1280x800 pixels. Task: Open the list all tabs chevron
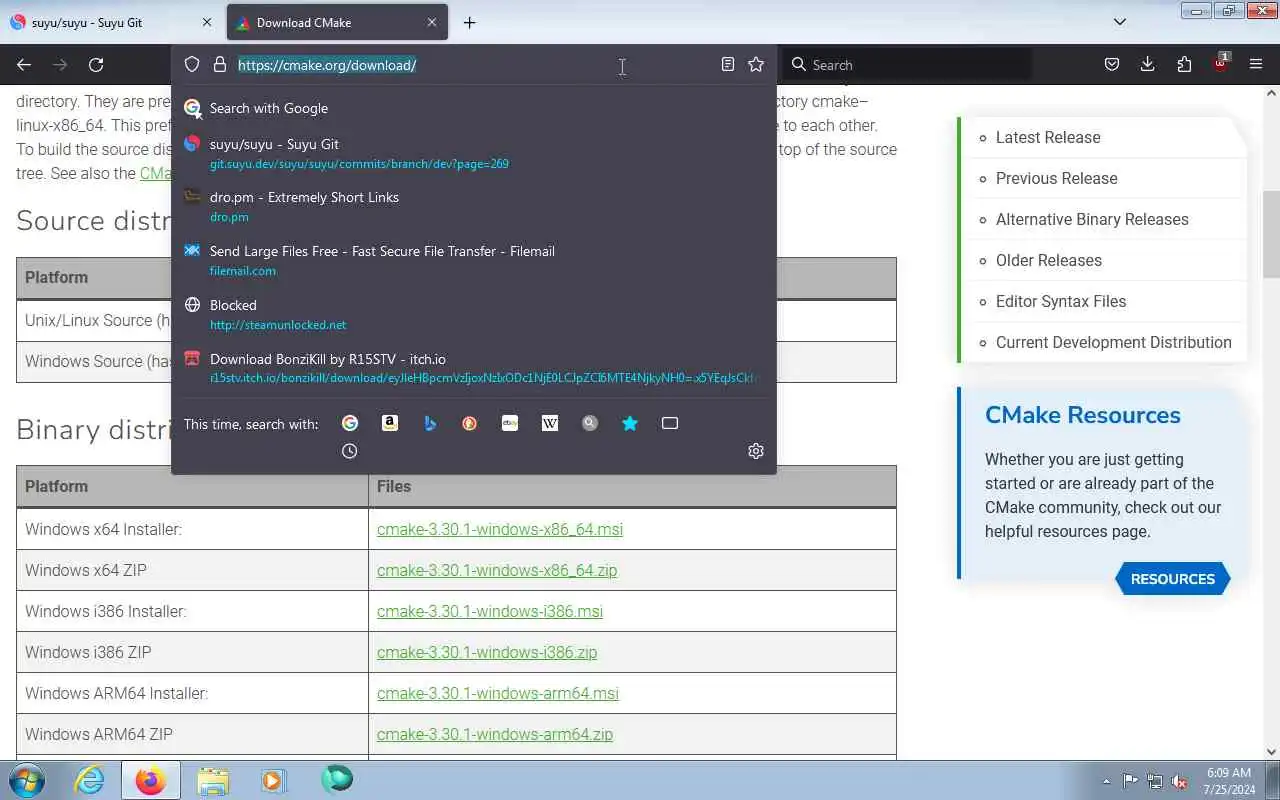coord(1120,22)
